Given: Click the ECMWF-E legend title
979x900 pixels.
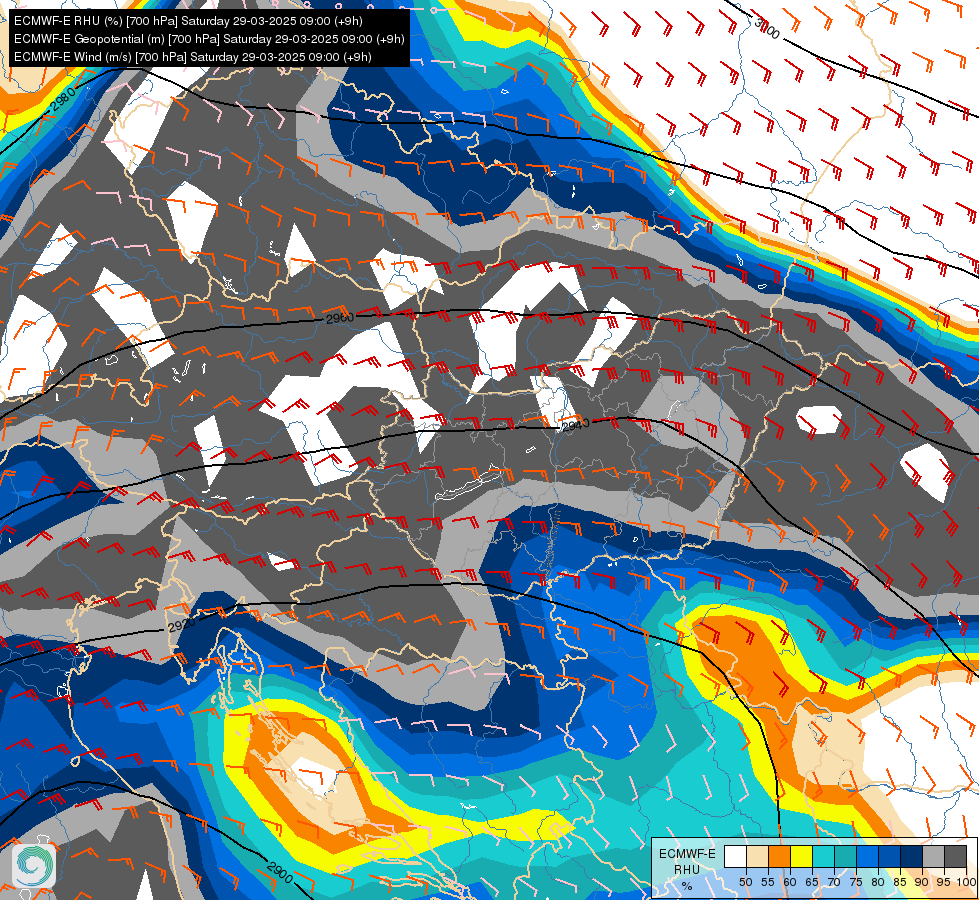Looking at the screenshot, I should pyautogui.click(x=687, y=854).
